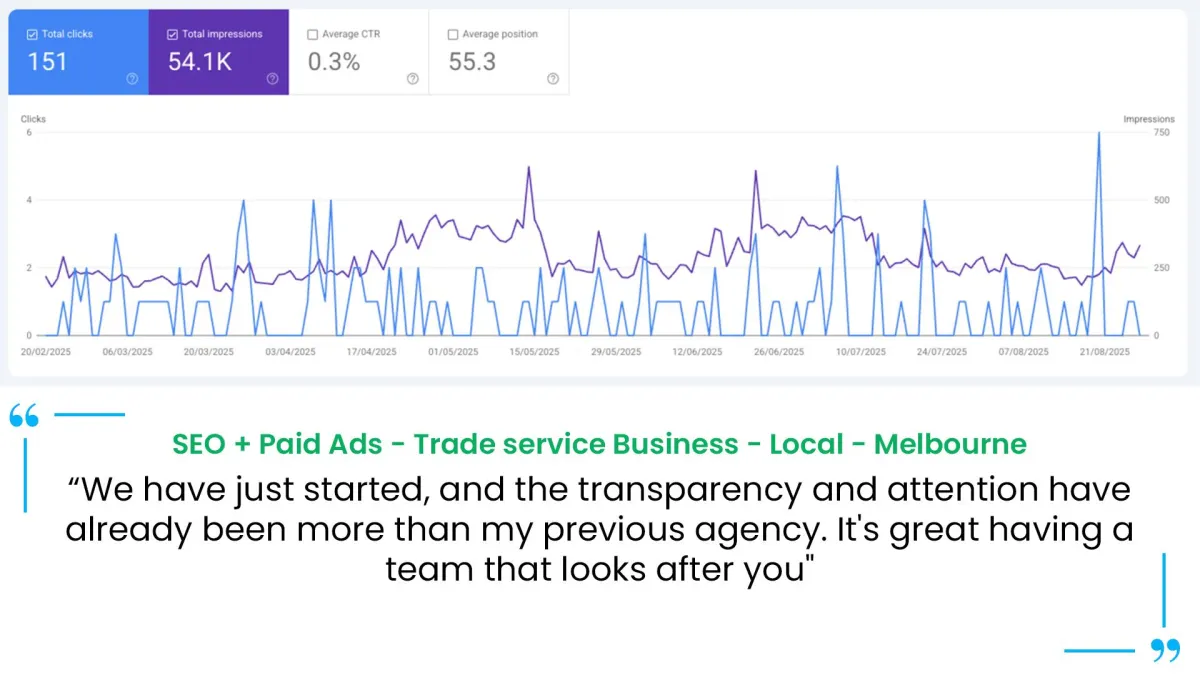
Task: Enable the Average CTR checkbox
Action: 313,34
